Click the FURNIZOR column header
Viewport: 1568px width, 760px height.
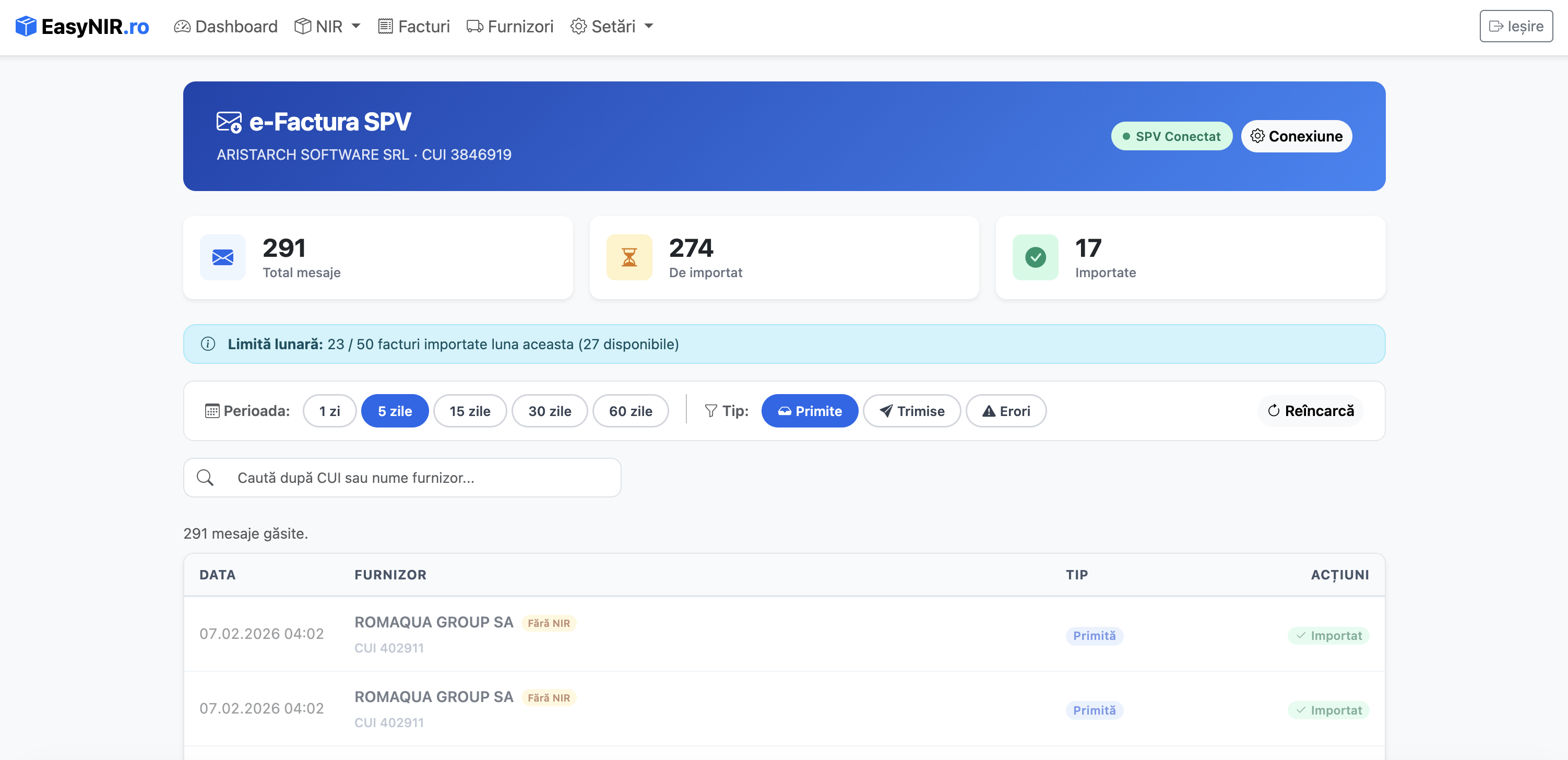(391, 575)
